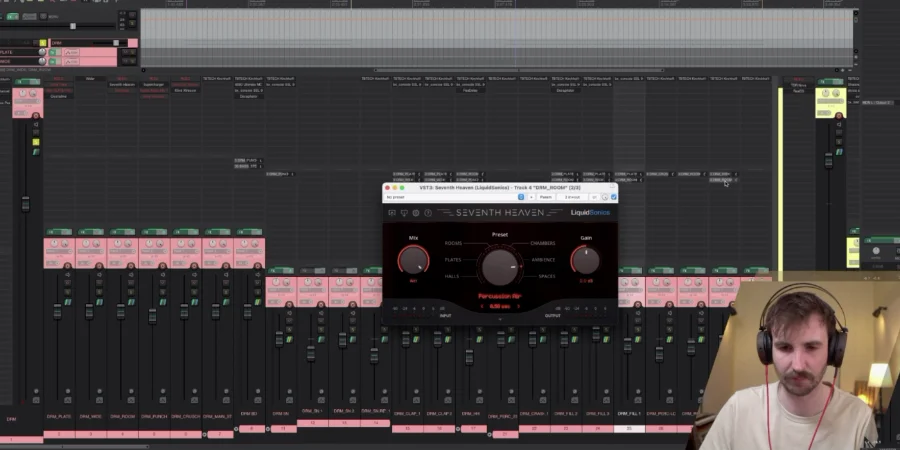Toggle yellow solo button on DRM mixer strip
900x450 pixels.
(x=36, y=142)
